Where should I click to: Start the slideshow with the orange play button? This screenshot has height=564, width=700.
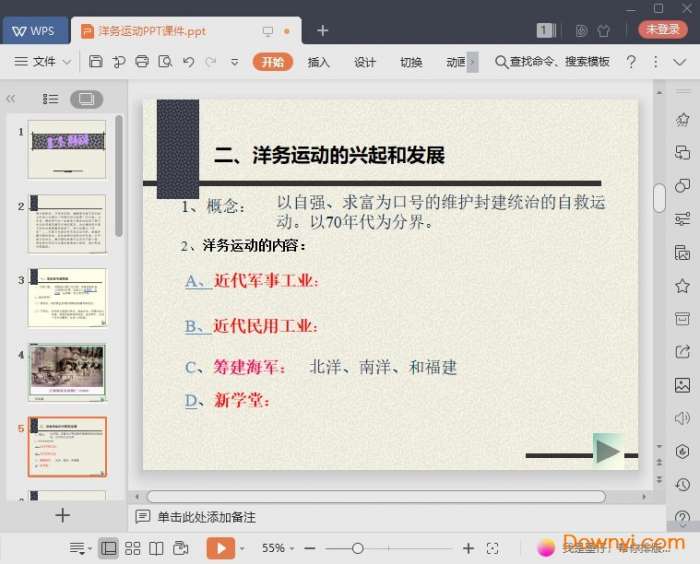click(220, 548)
